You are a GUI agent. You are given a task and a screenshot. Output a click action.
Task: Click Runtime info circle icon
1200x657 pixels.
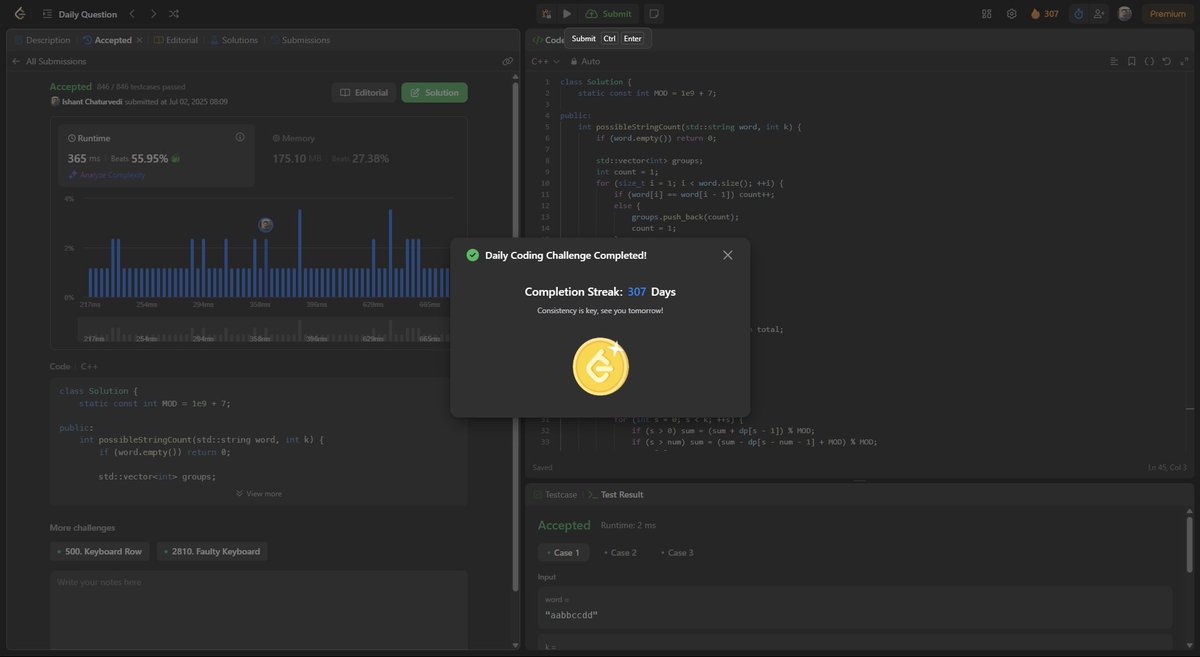pyautogui.click(x=240, y=137)
